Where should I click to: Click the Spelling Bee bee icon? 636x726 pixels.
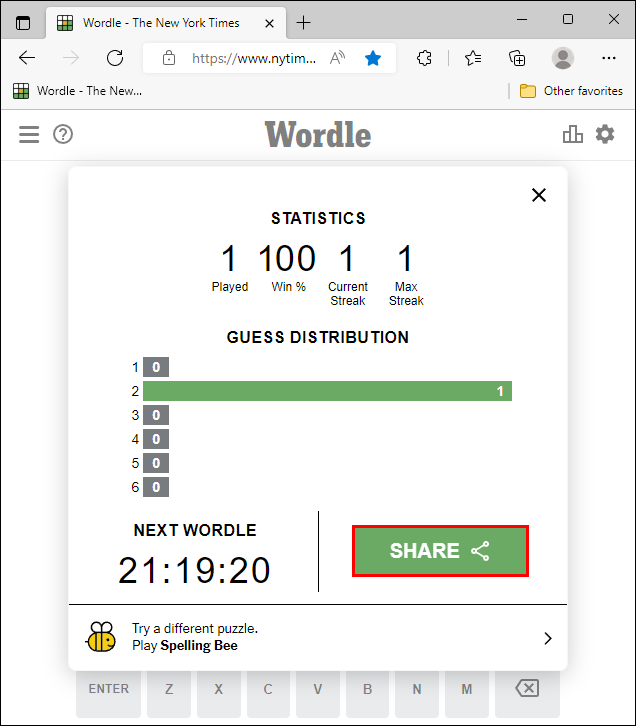pos(101,637)
